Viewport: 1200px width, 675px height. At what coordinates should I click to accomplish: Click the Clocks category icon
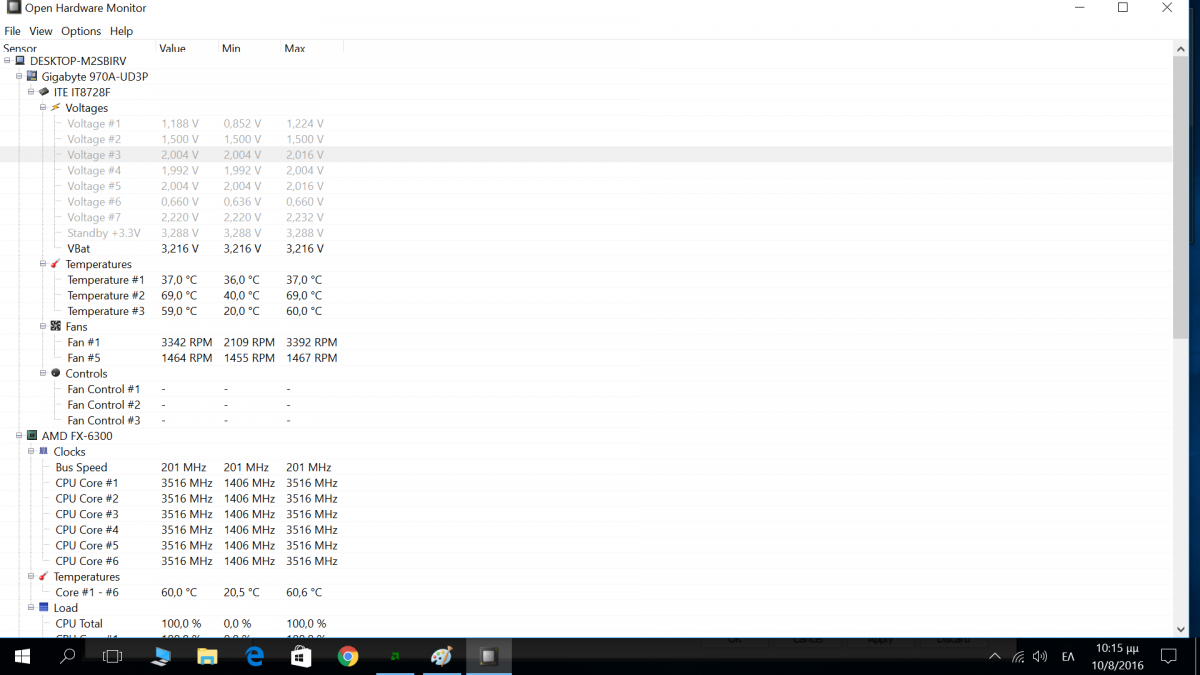44,451
